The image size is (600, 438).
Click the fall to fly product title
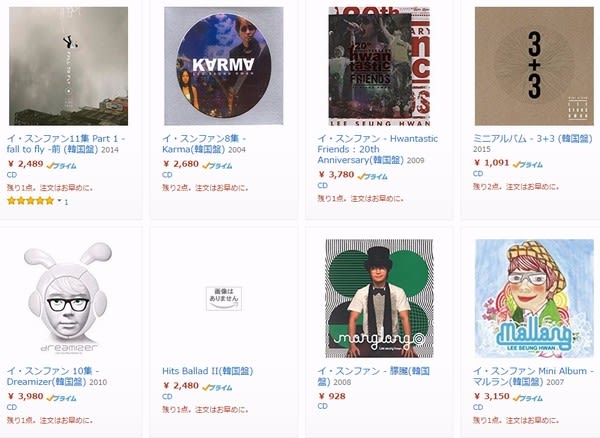[65, 144]
